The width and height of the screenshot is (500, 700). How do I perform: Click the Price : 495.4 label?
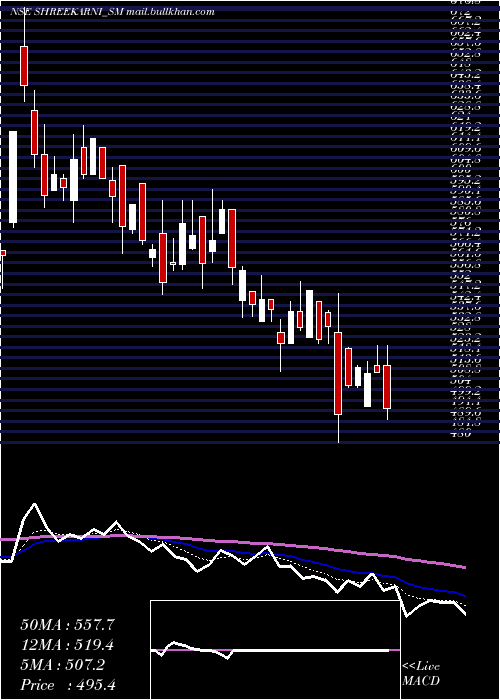pos(69,685)
